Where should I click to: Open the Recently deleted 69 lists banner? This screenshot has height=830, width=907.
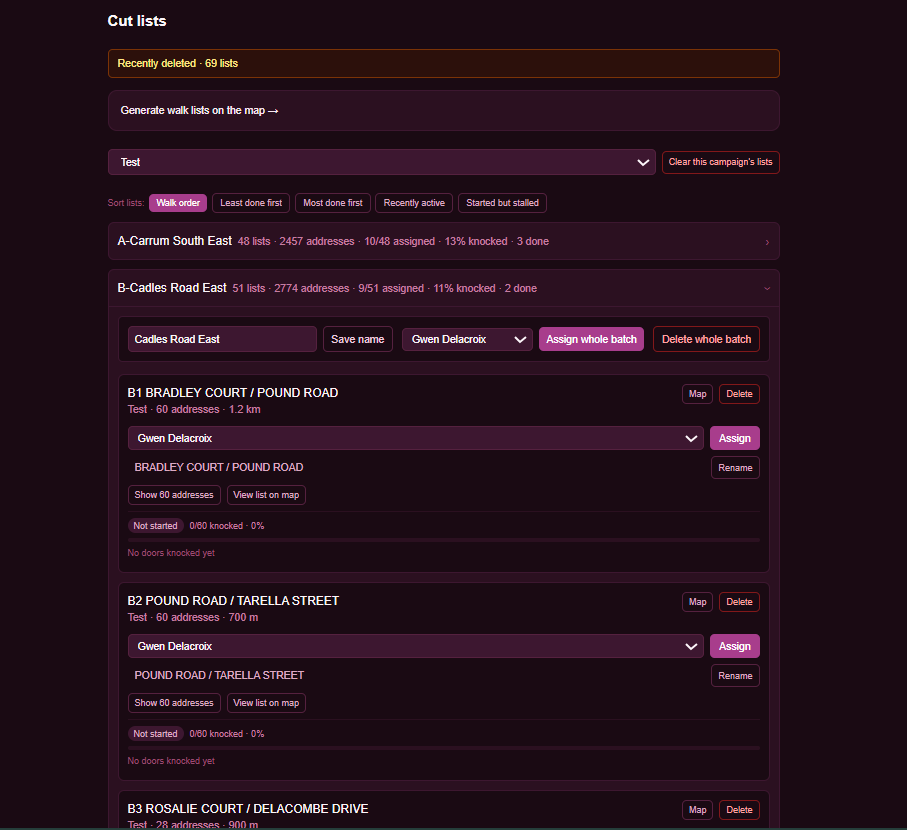[444, 64]
